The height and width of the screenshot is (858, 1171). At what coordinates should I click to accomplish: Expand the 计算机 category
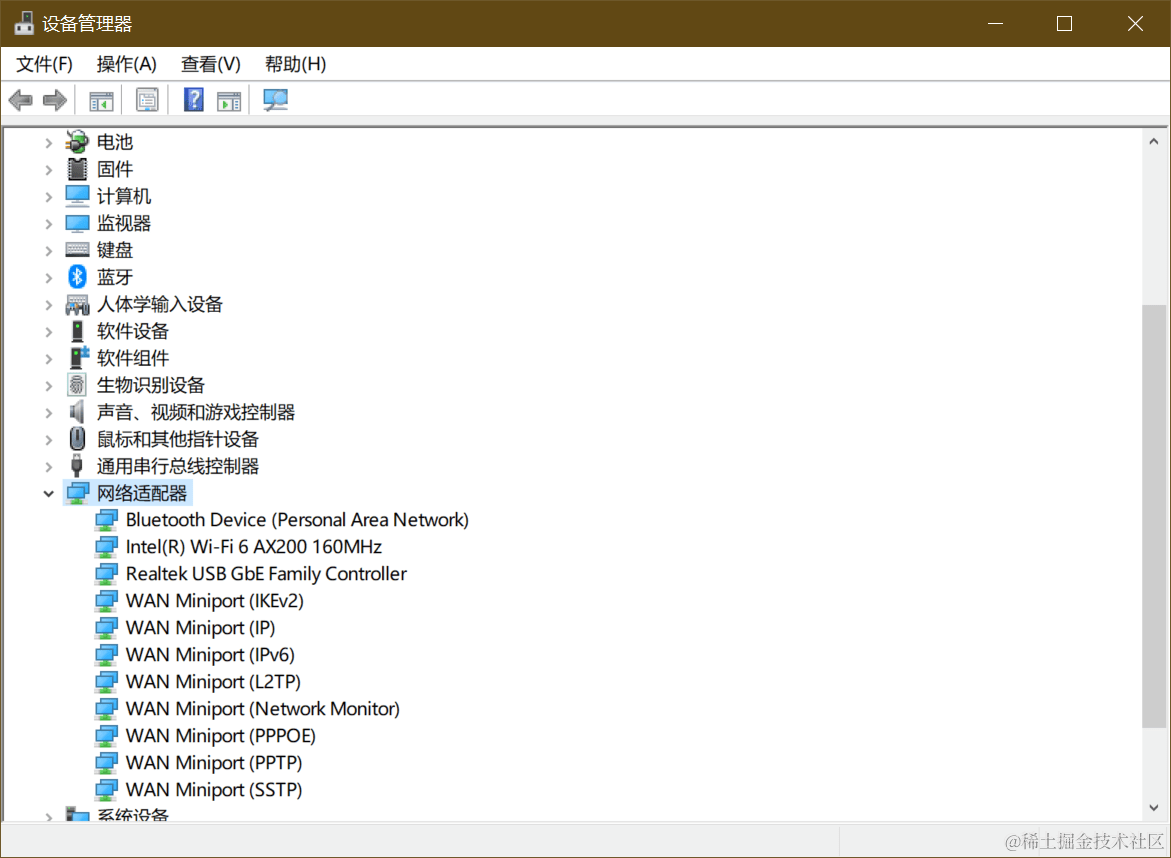[x=49, y=196]
